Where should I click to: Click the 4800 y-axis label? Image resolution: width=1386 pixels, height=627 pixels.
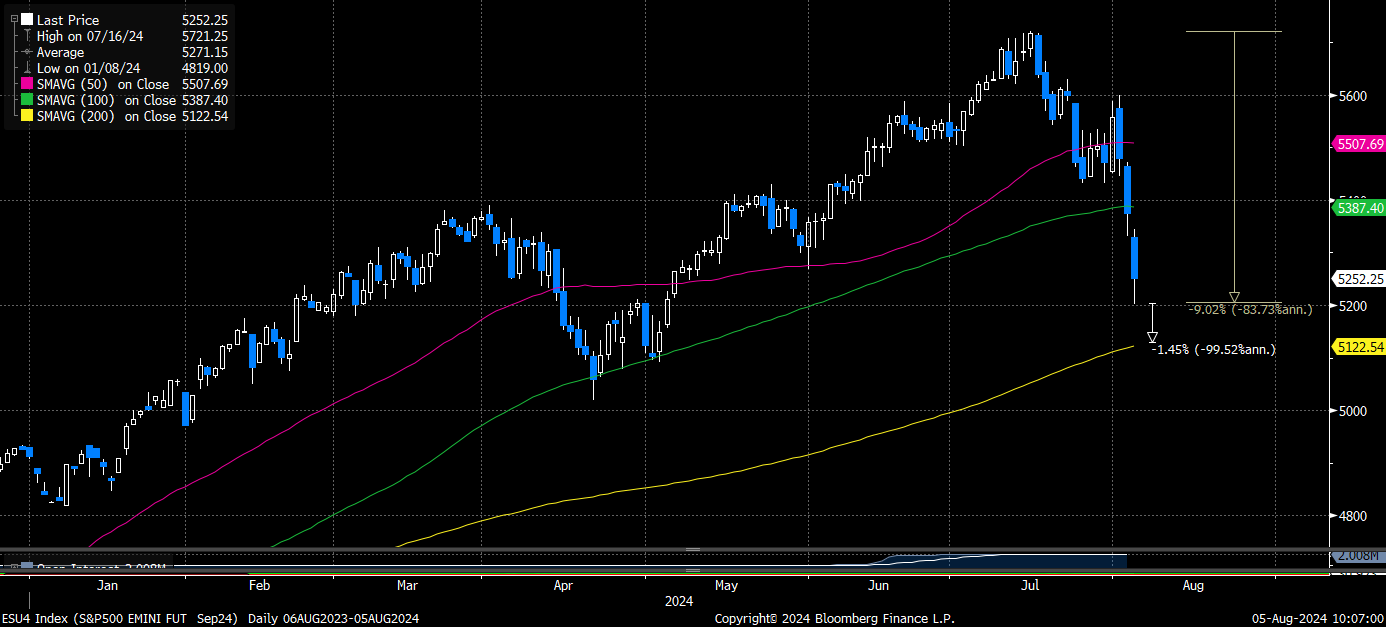point(1352,516)
